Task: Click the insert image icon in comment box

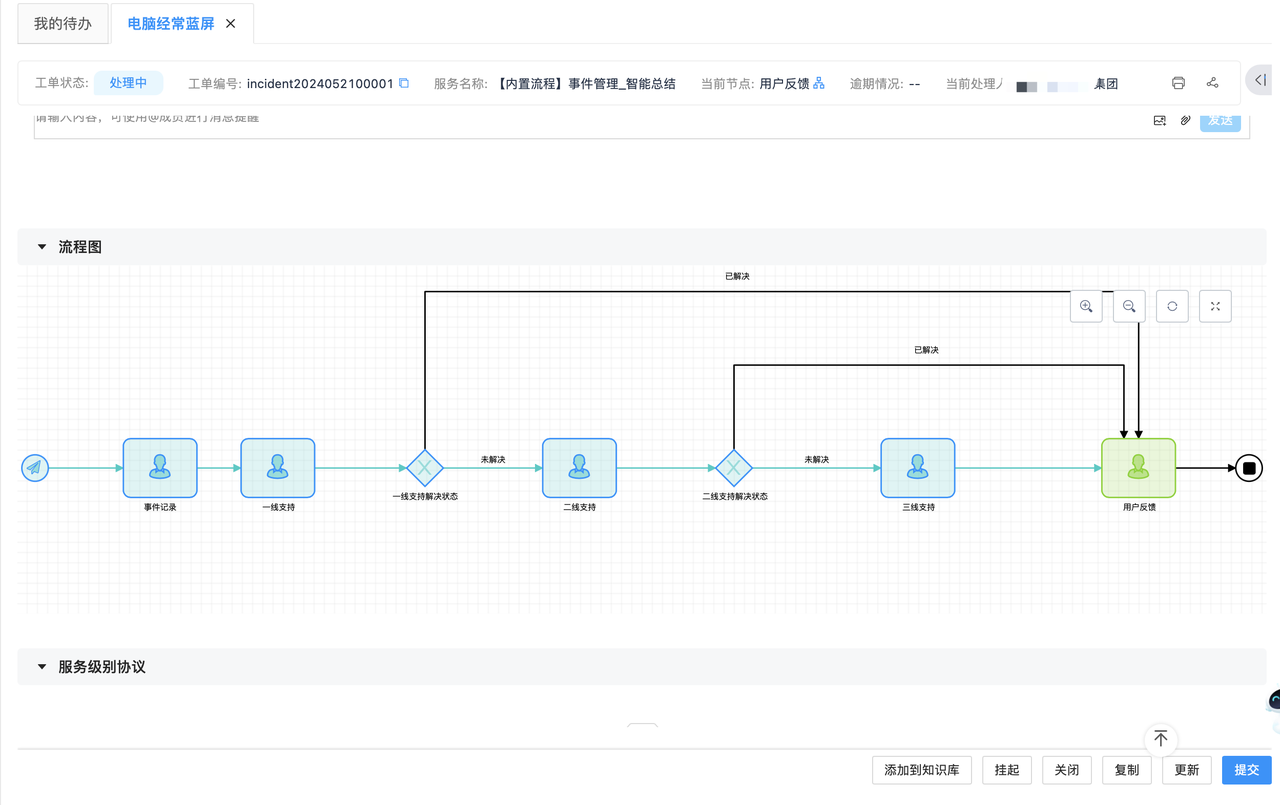Action: [1159, 120]
